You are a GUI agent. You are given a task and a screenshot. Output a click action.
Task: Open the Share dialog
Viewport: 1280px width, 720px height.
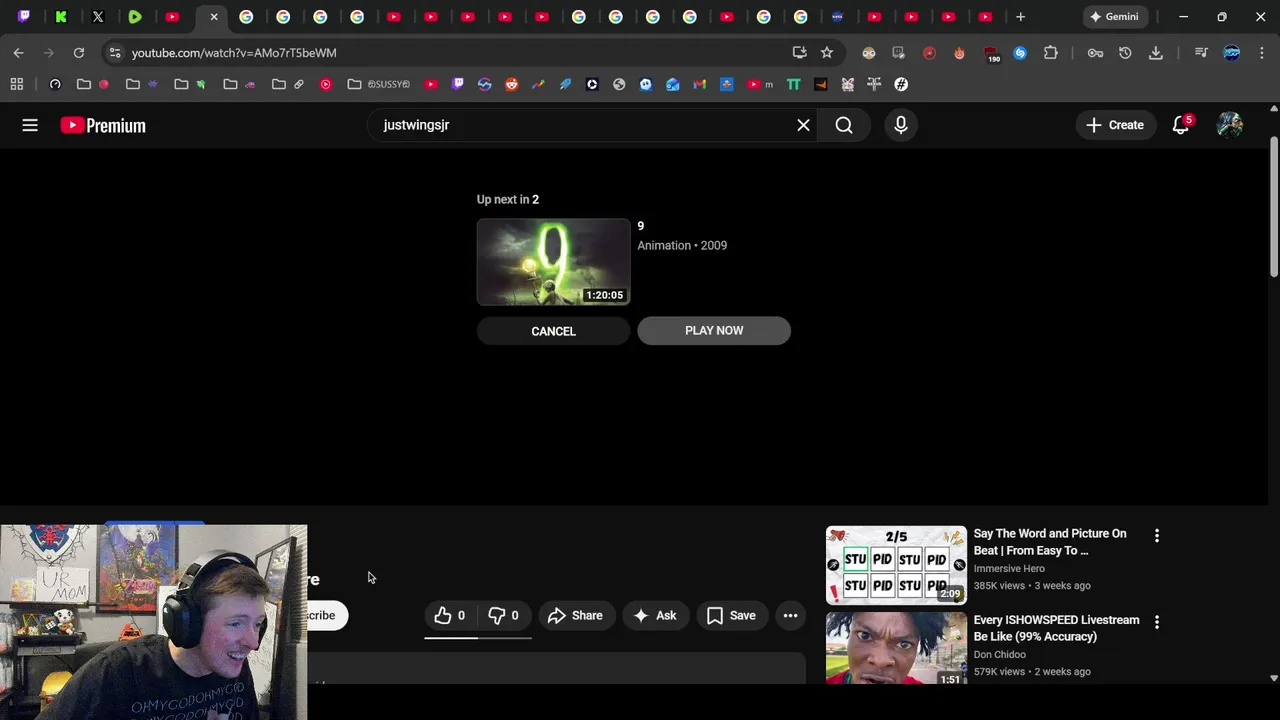click(575, 616)
